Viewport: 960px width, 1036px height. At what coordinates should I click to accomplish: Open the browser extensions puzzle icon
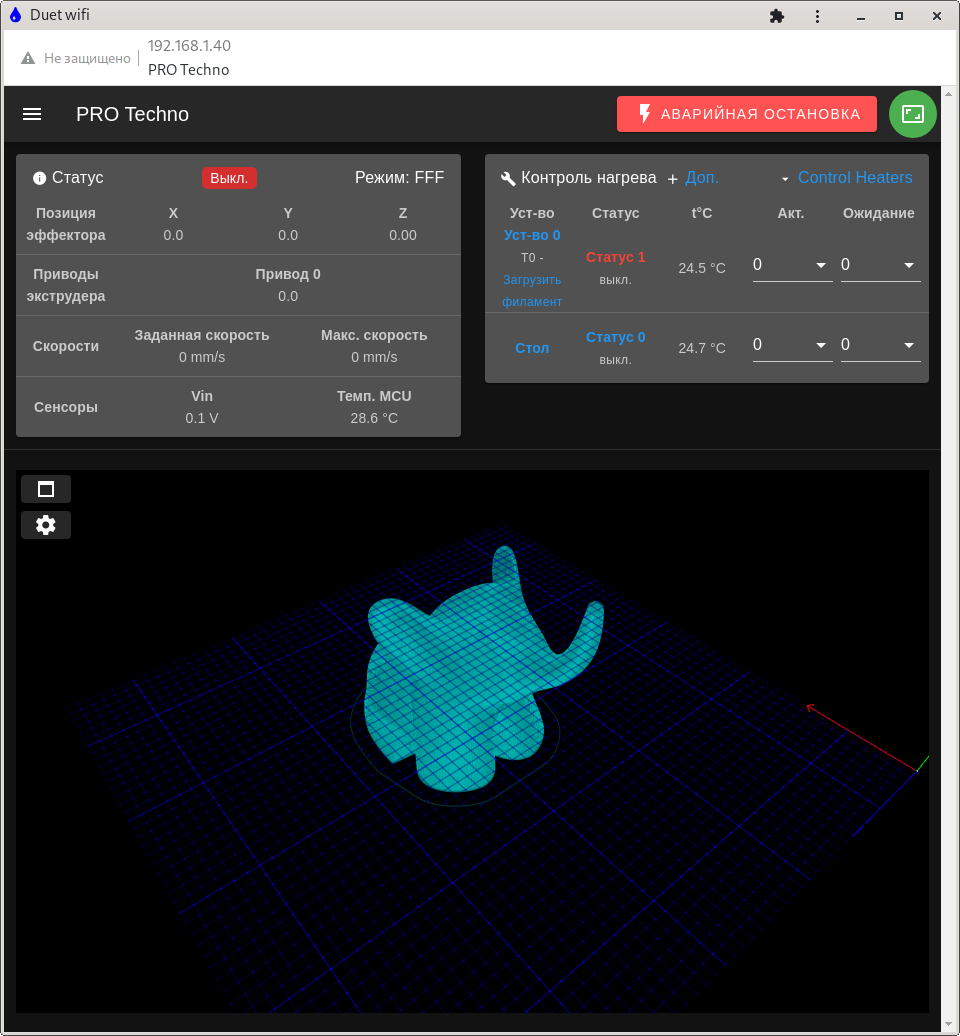tap(776, 16)
